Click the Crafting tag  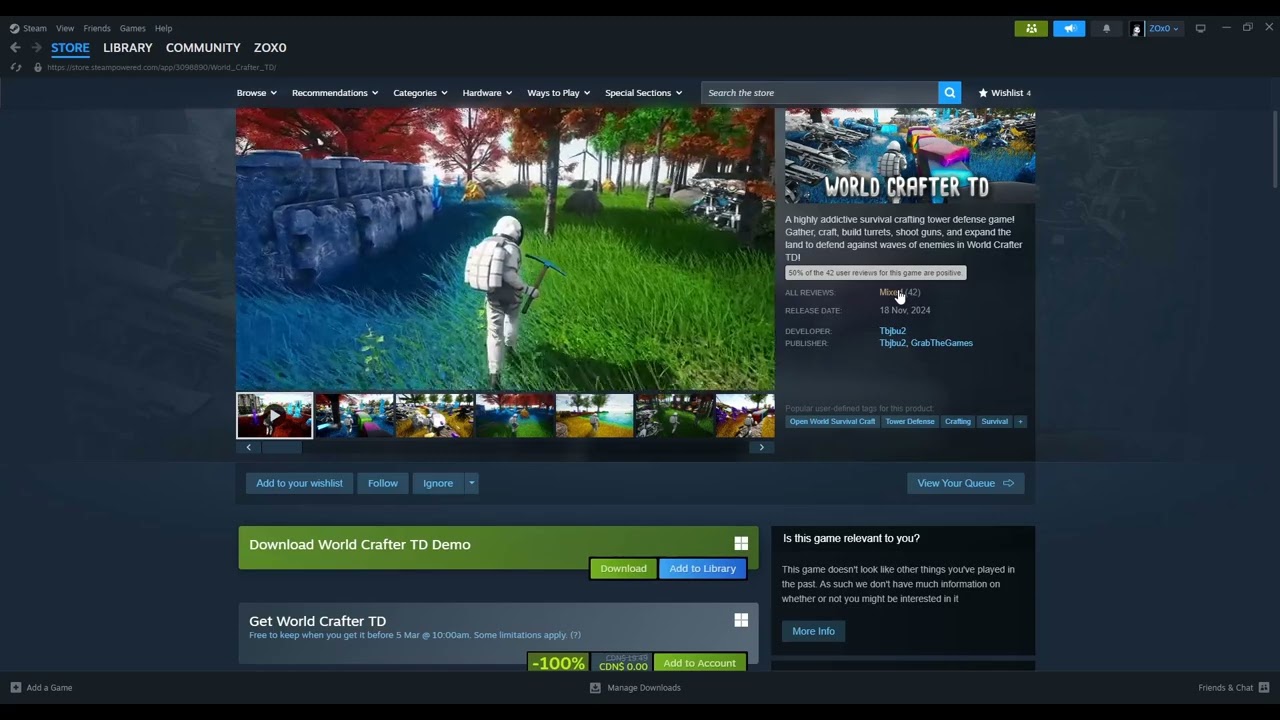[958, 421]
